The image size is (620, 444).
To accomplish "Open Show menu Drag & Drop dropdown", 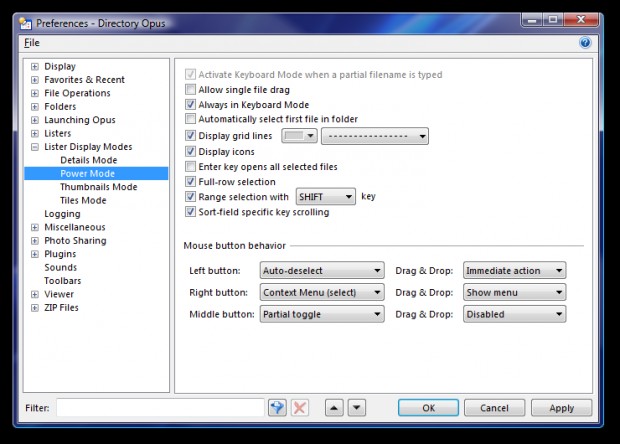I will click(x=514, y=292).
